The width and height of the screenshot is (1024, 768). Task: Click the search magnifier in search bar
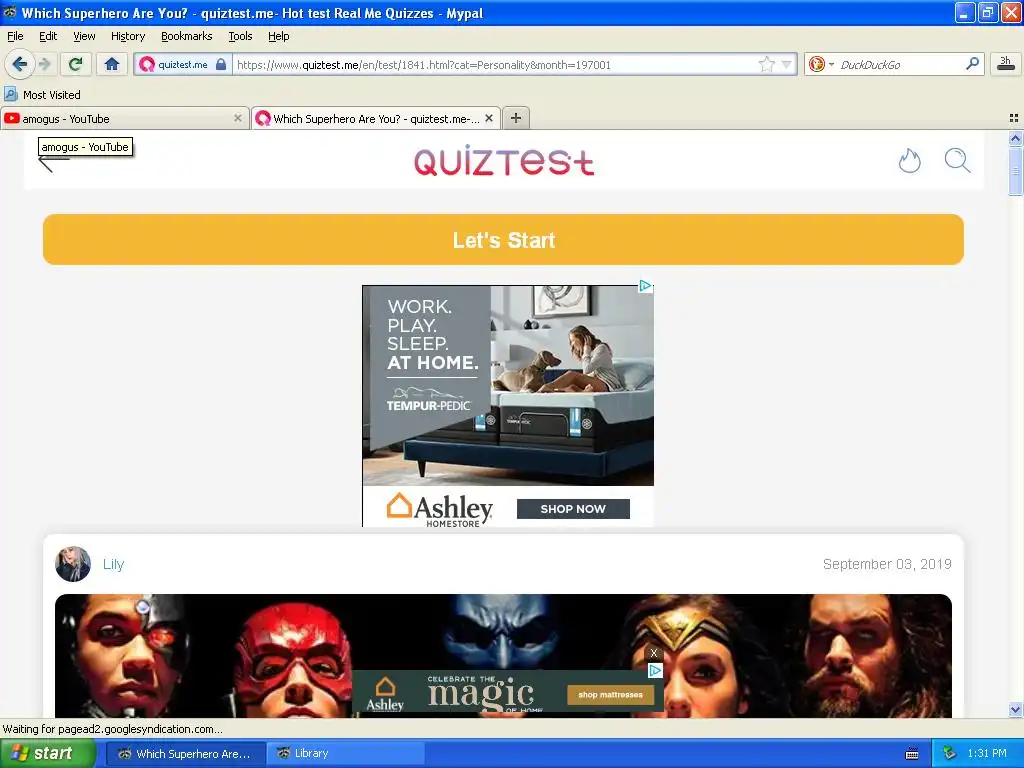tap(972, 64)
